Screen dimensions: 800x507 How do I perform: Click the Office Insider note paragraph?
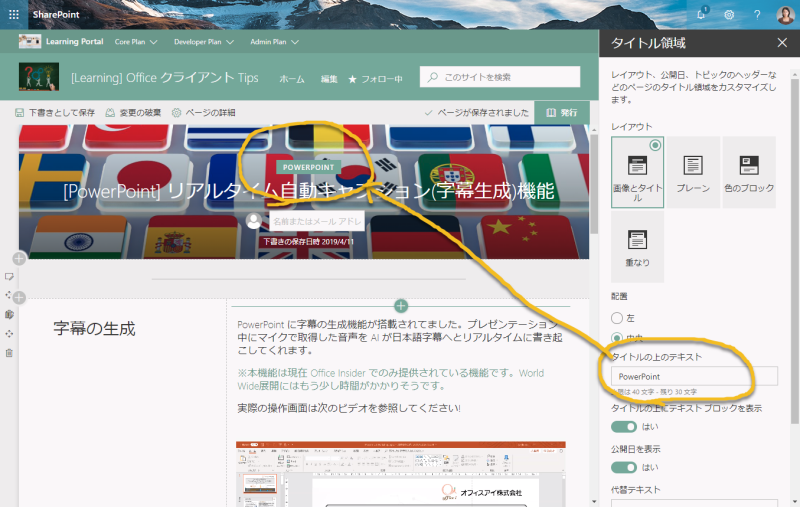(x=391, y=379)
